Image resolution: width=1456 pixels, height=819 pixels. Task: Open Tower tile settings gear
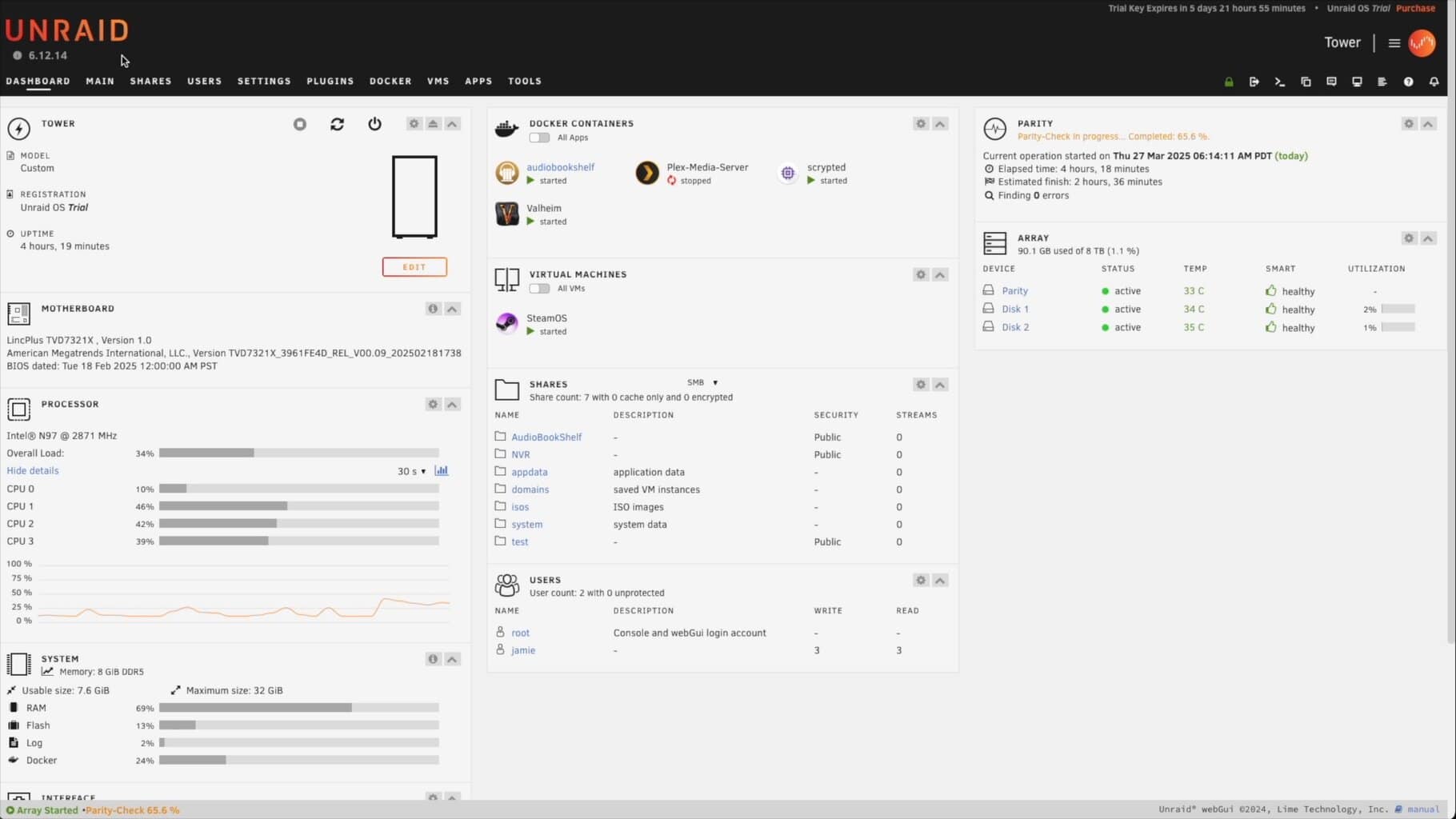point(414,124)
